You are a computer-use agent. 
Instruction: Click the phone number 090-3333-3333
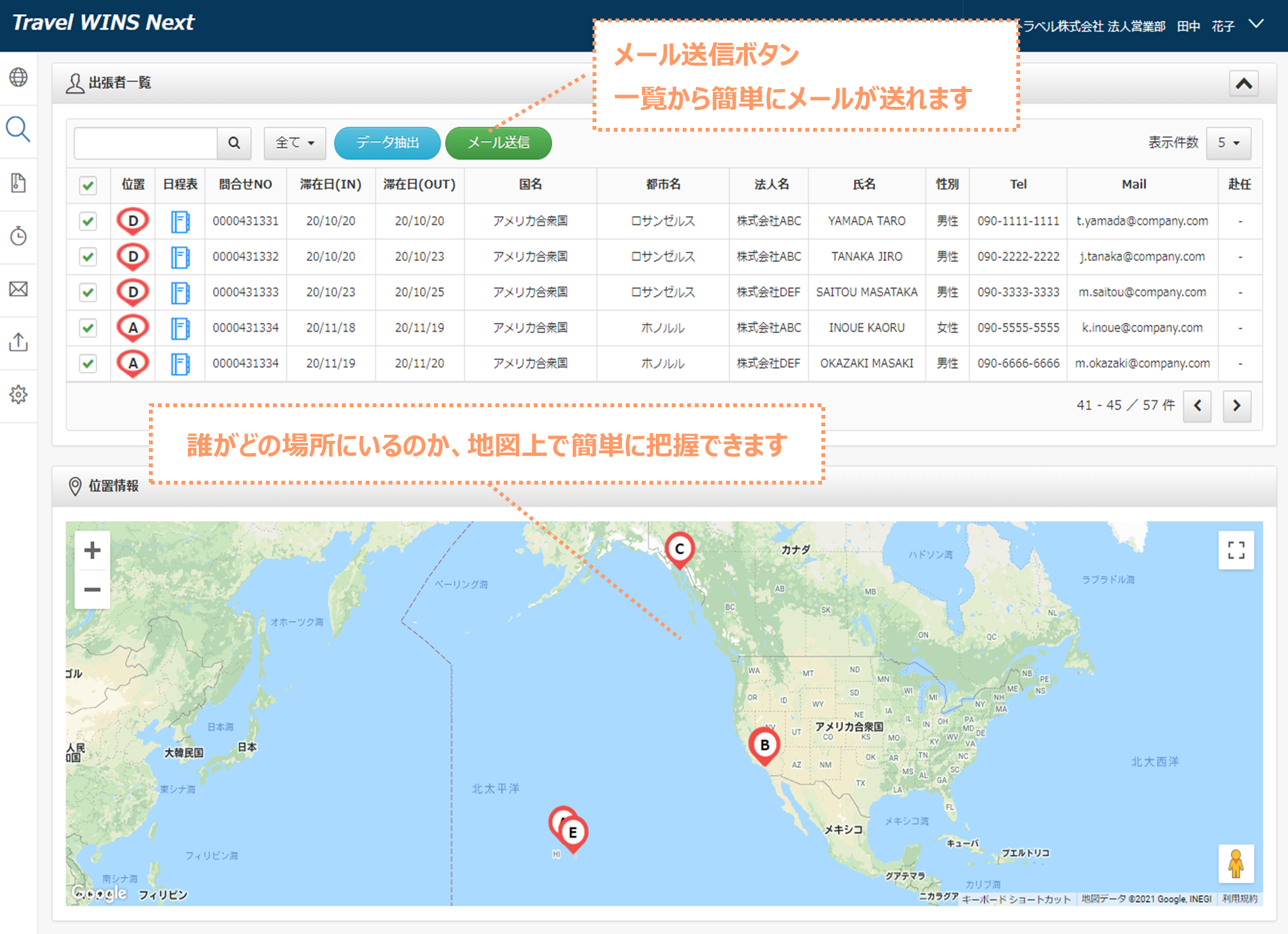pos(1018,293)
